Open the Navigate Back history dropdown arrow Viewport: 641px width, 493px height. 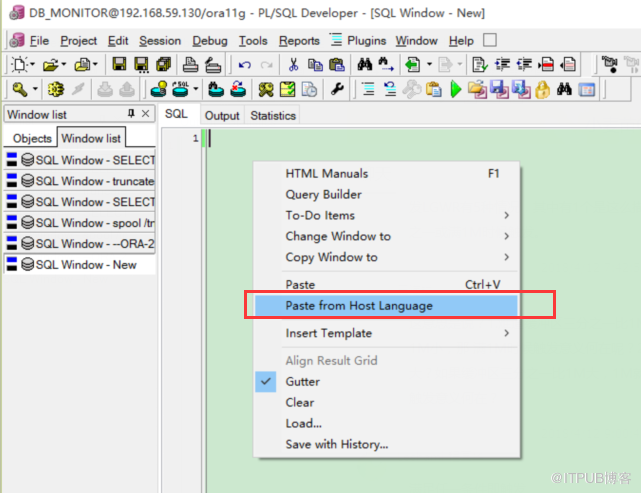tap(429, 65)
